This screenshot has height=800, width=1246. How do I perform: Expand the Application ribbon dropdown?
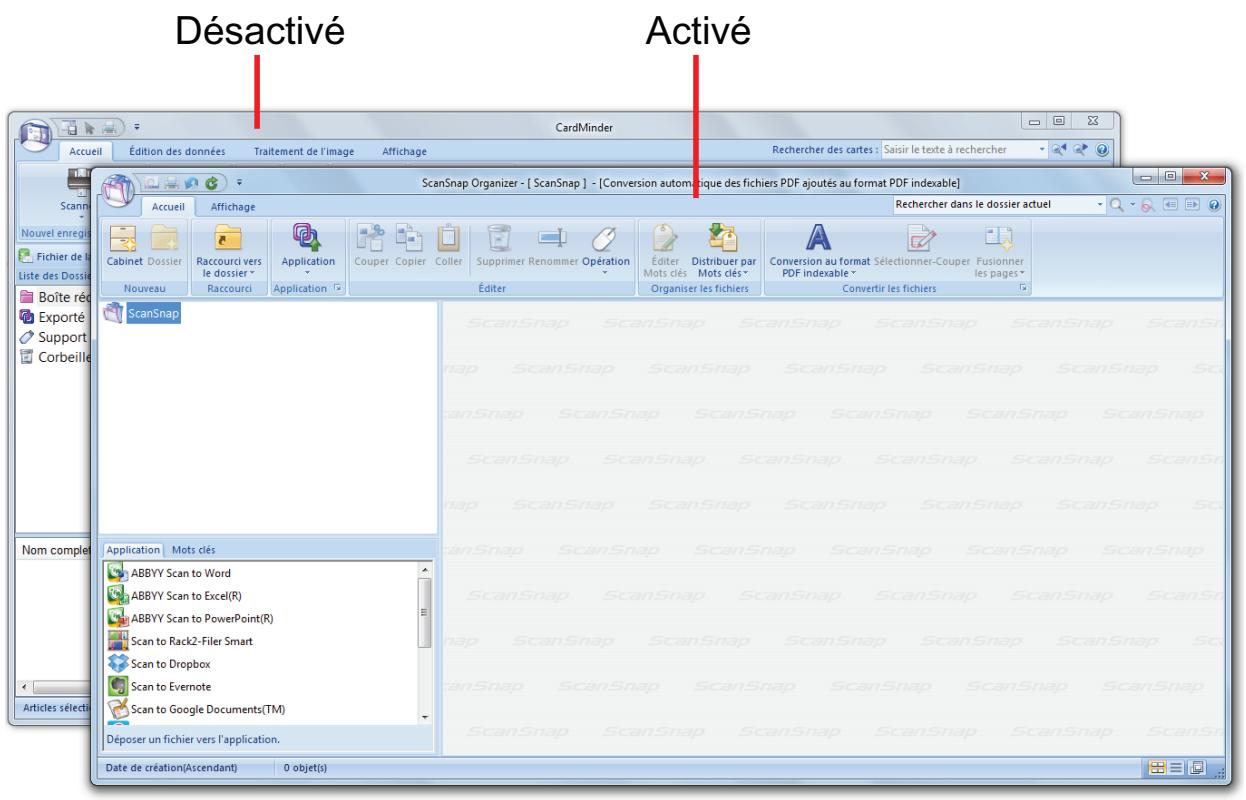coord(307,252)
